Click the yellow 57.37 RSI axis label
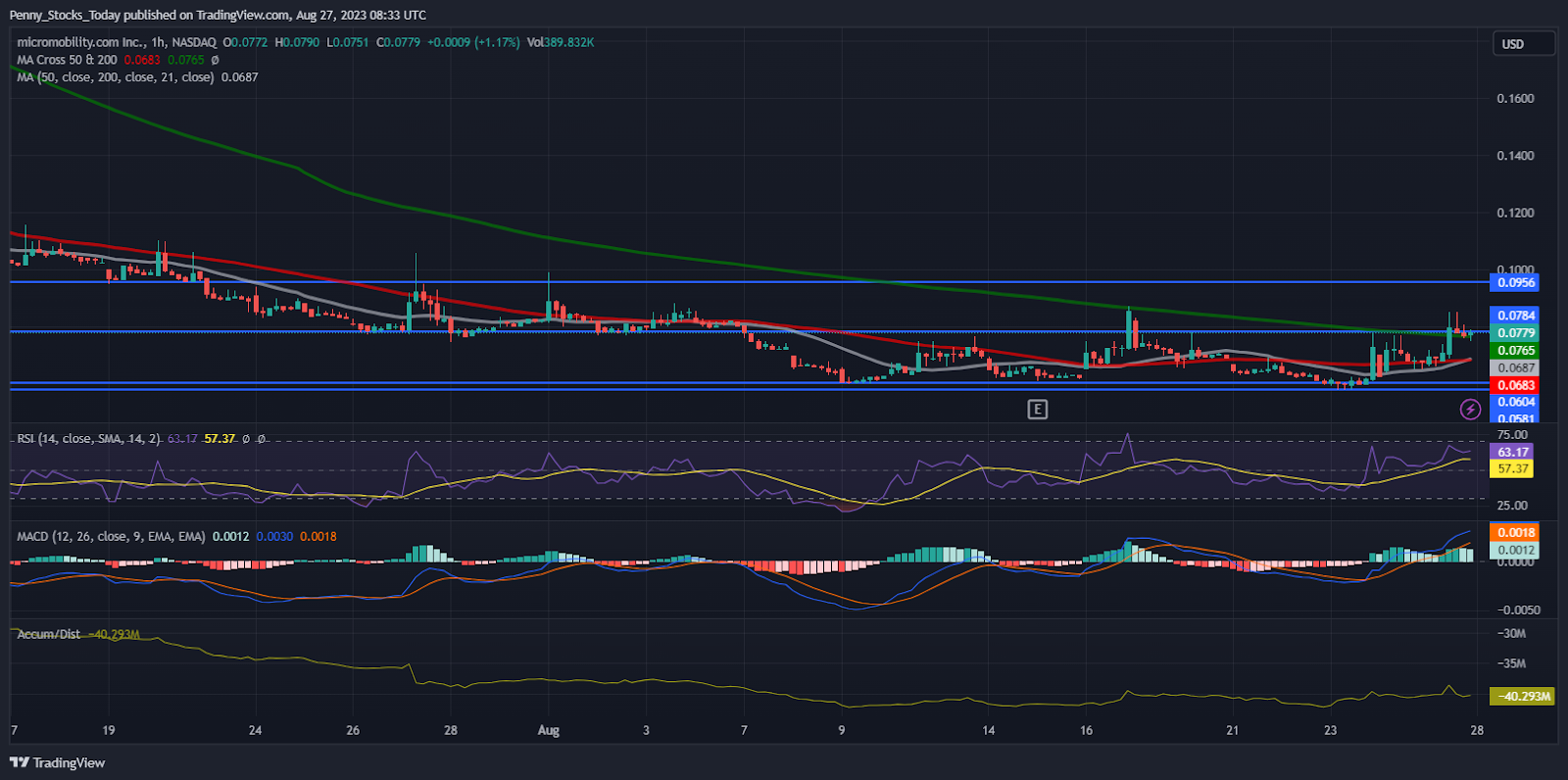The height and width of the screenshot is (780, 1568). click(1513, 469)
